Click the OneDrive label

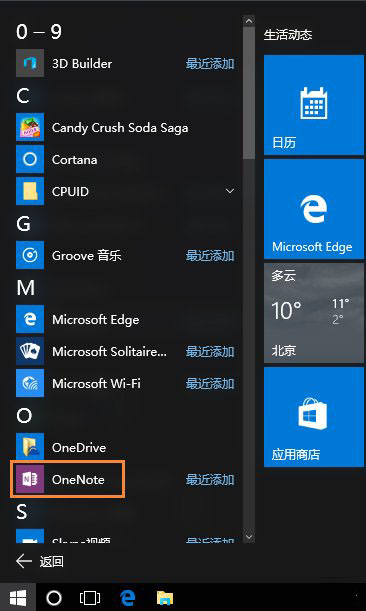(79, 447)
